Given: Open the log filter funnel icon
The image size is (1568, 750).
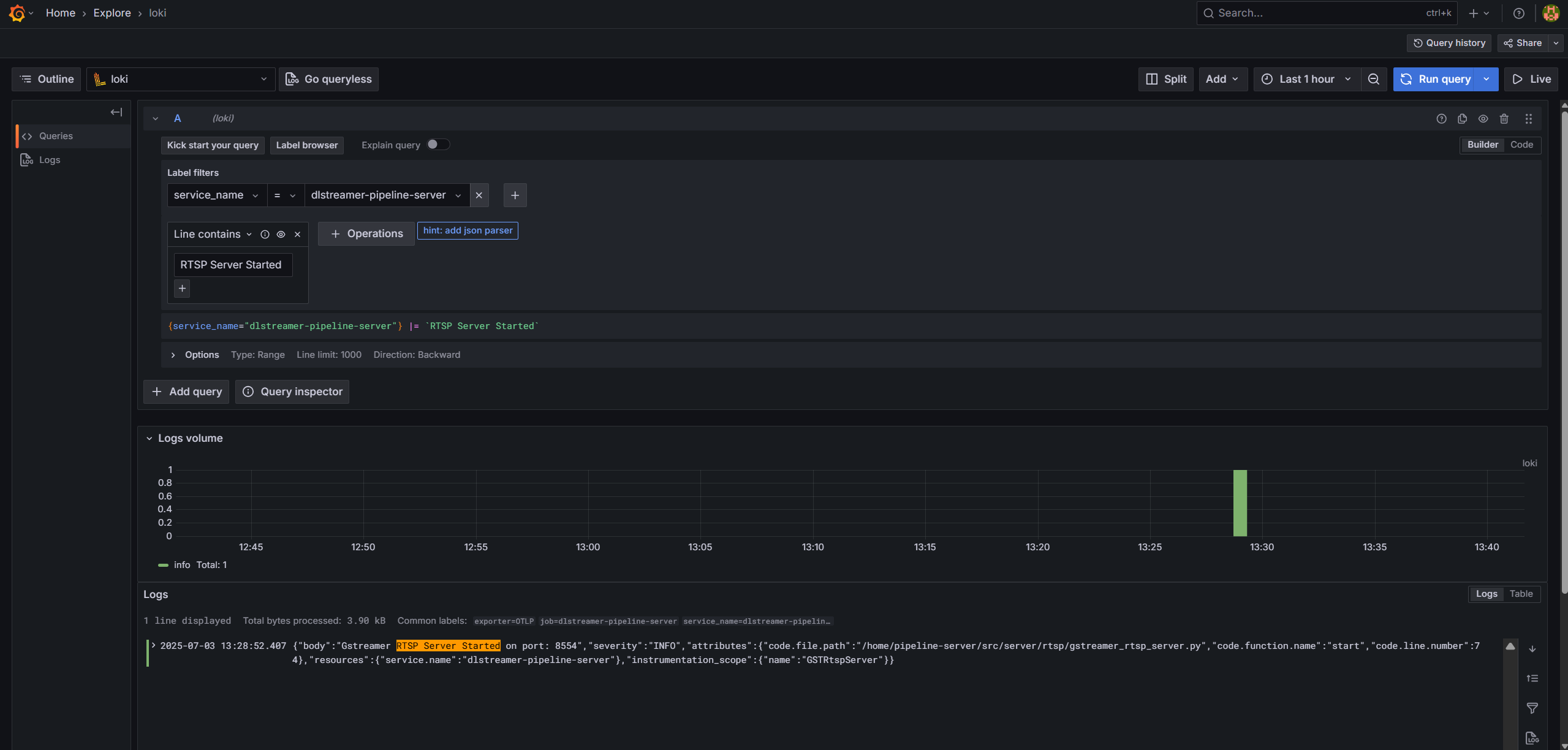Looking at the screenshot, I should (1532, 708).
